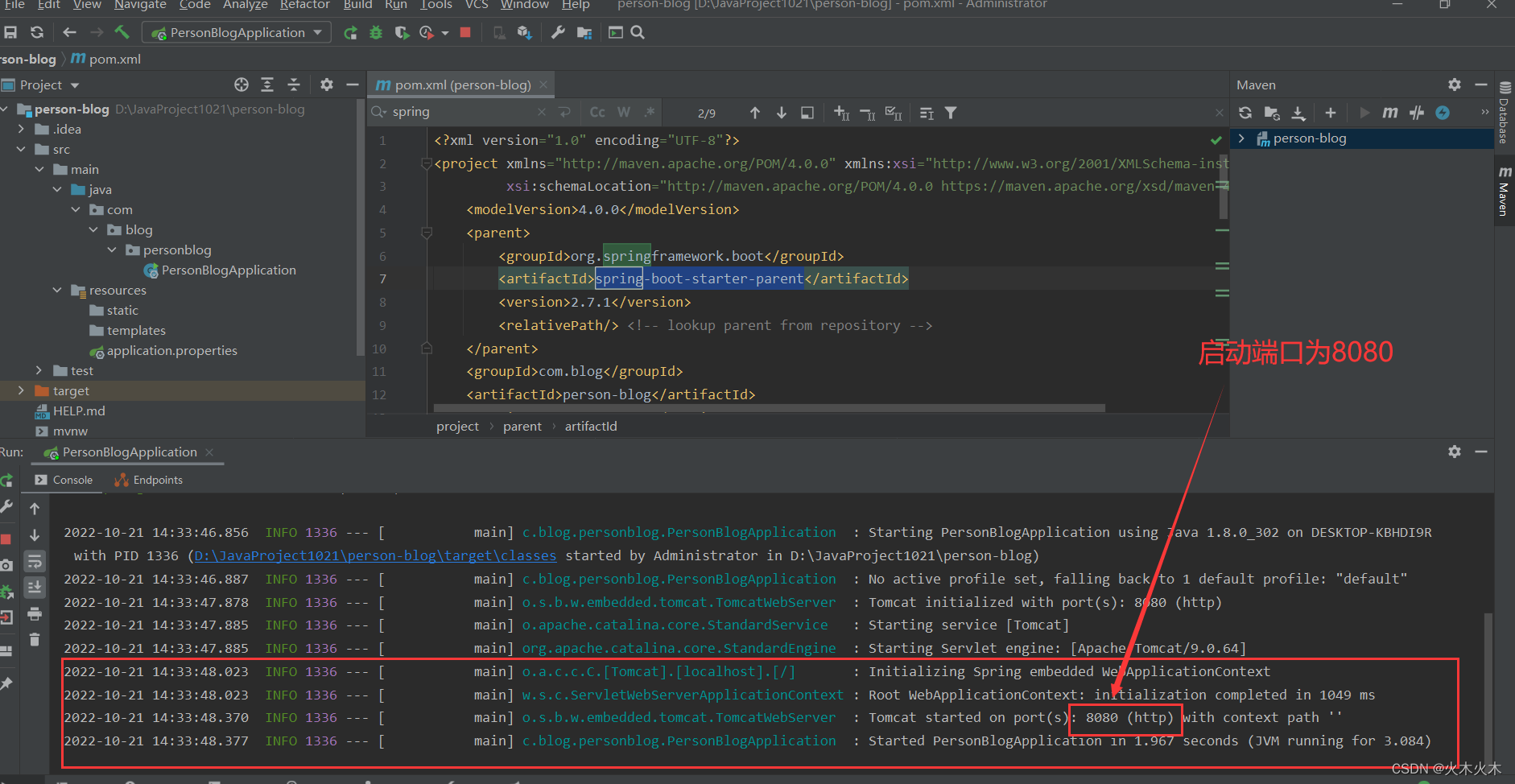The width and height of the screenshot is (1515, 784).
Task: Click the spring search input field
Action: (463, 112)
